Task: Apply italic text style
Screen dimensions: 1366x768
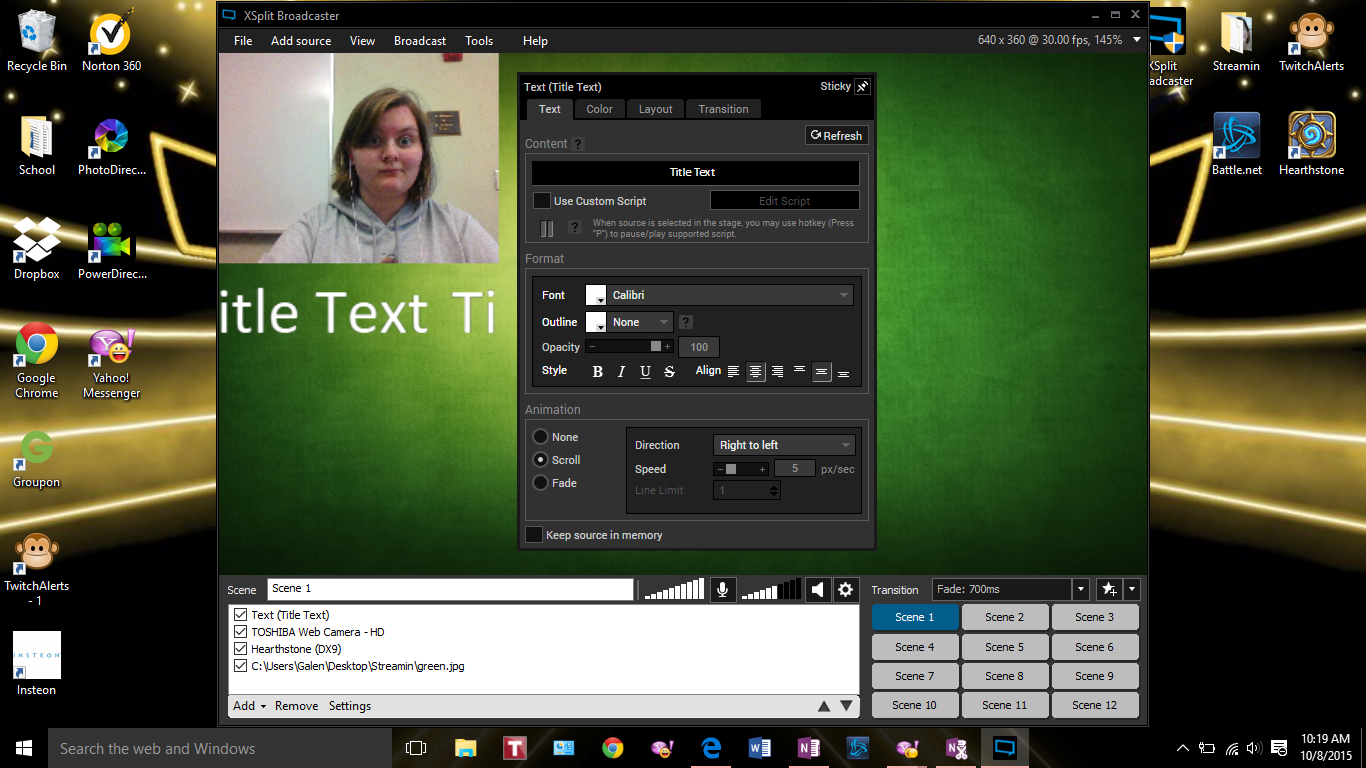Action: tap(621, 371)
